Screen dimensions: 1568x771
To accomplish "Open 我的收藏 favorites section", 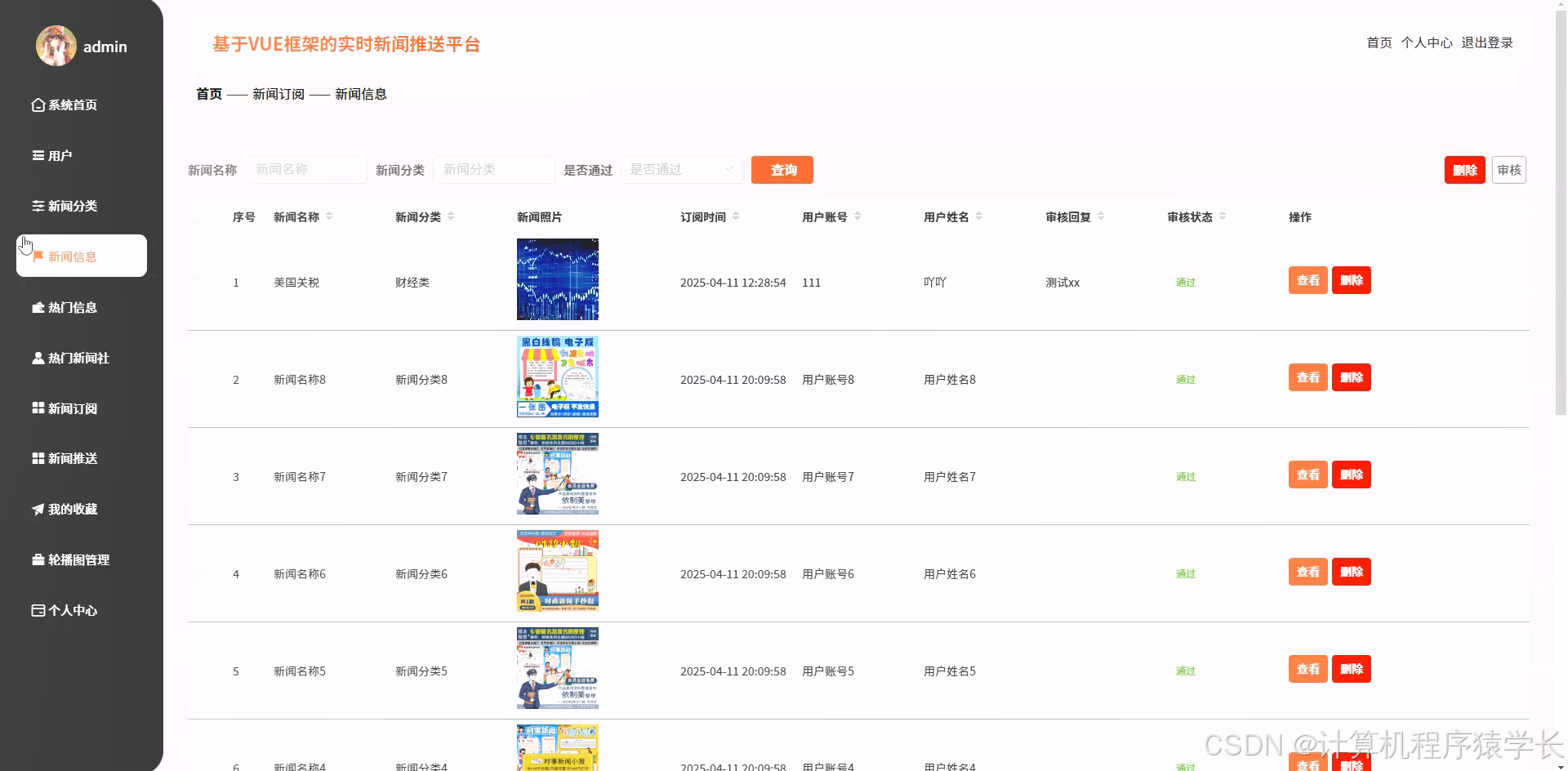I will (73, 509).
